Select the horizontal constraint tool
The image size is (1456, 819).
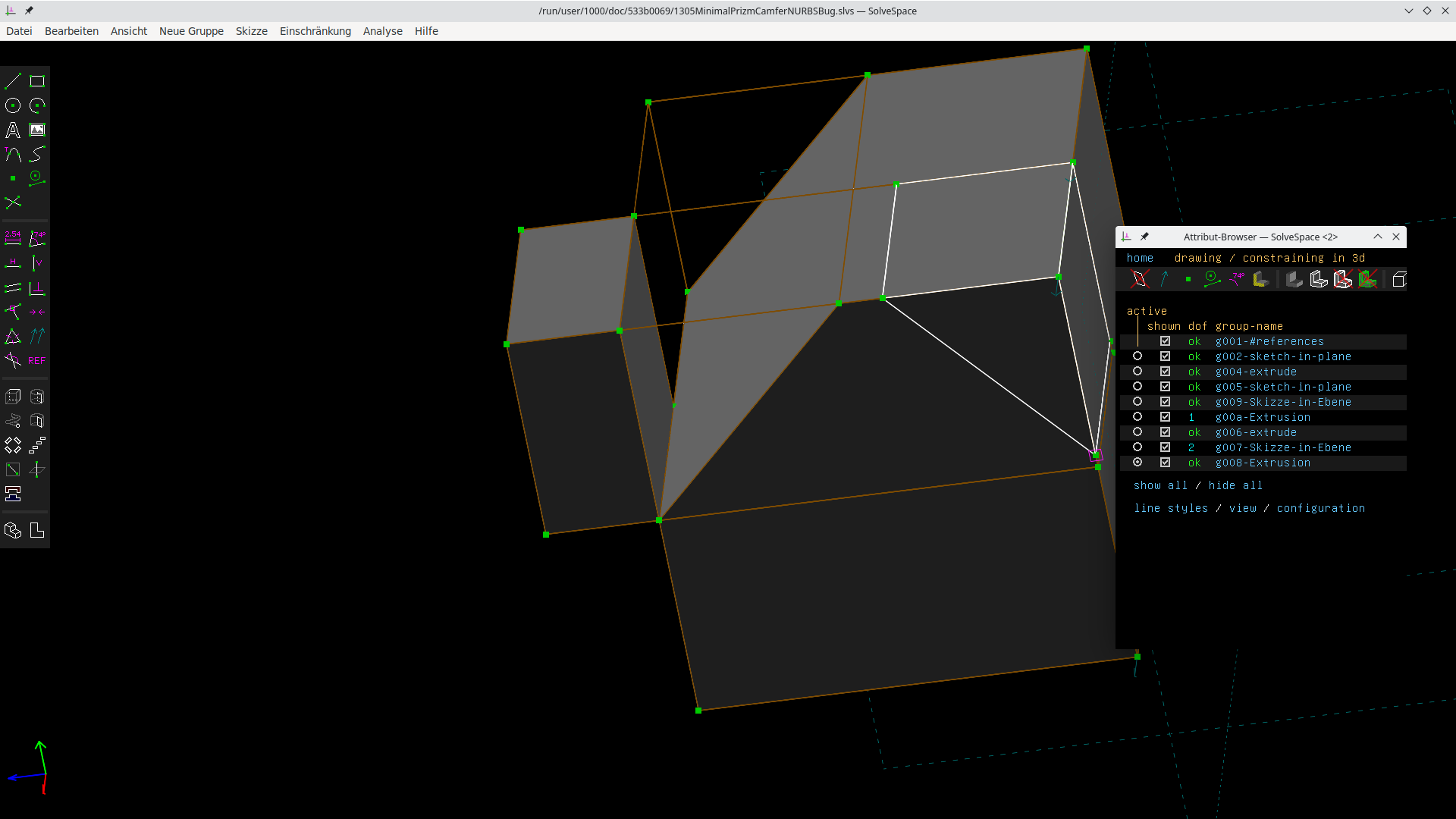[12, 263]
